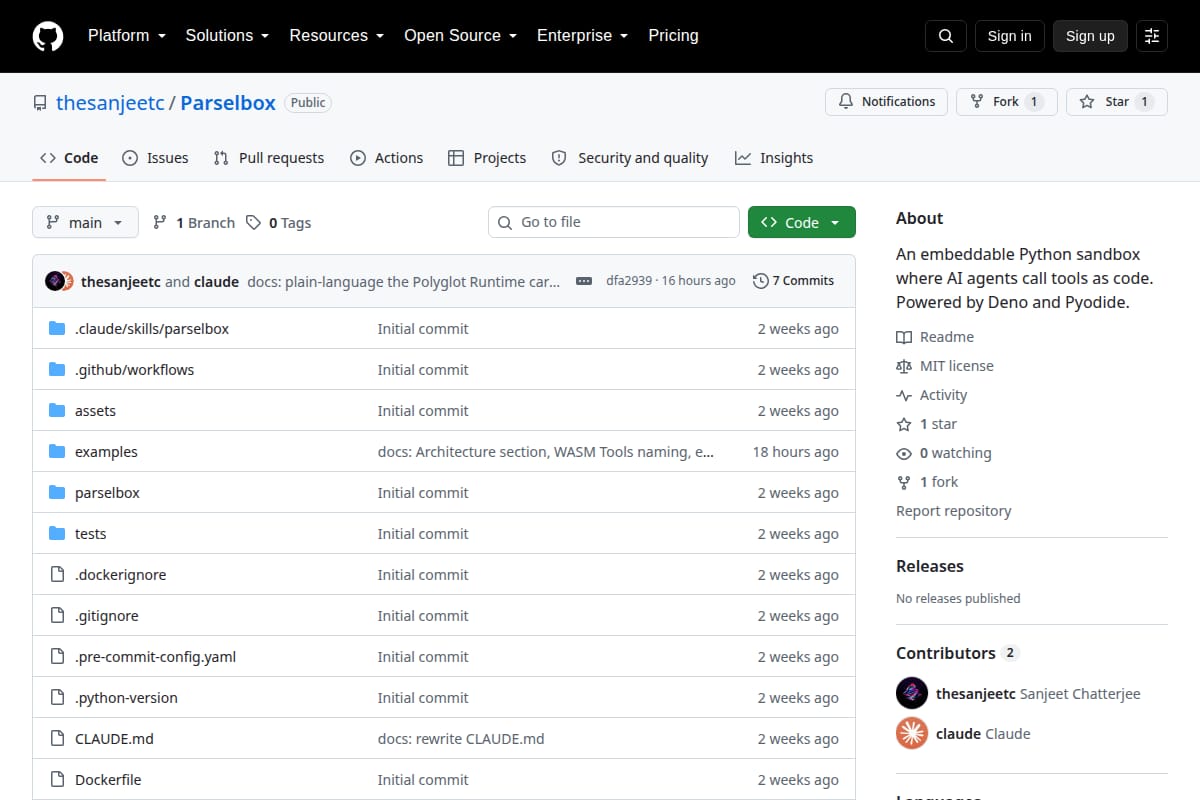Image resolution: width=1200 pixels, height=800 pixels.
Task: View the 1 star stargazers link
Action: pos(927,424)
